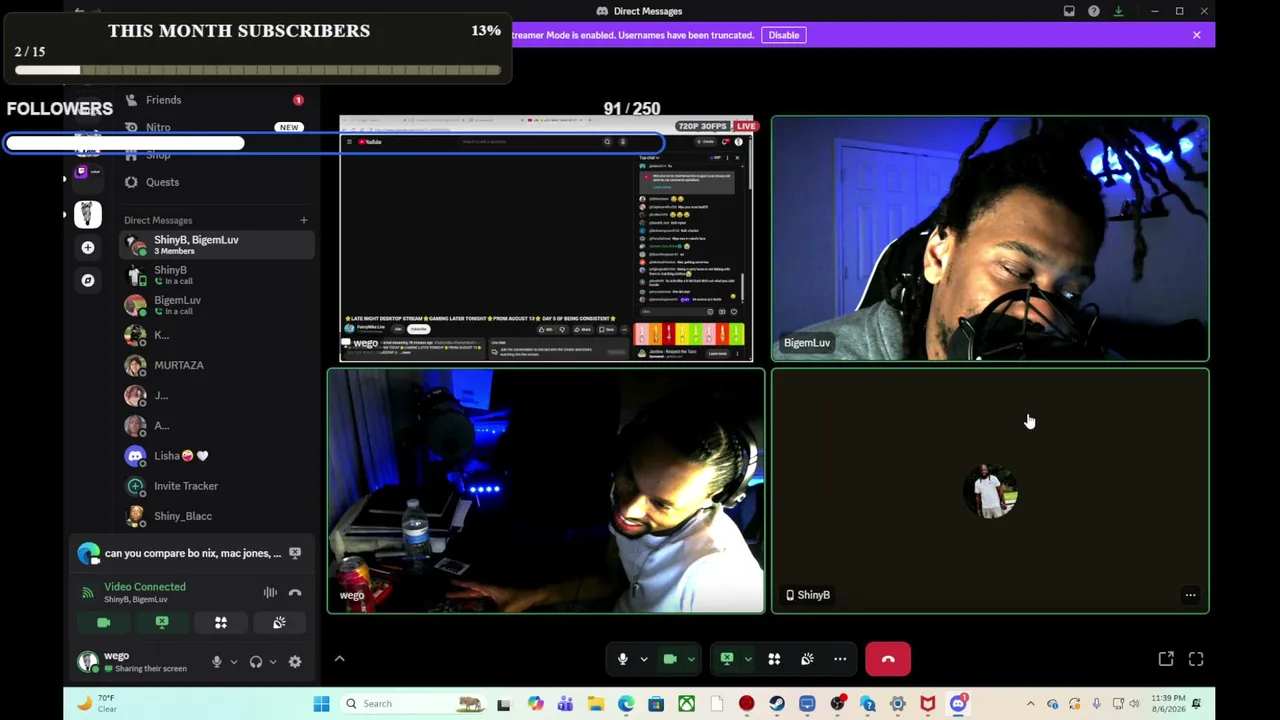This screenshot has height=720, width=1280.
Task: Open noise suppression settings in voice panel
Action: (x=270, y=593)
